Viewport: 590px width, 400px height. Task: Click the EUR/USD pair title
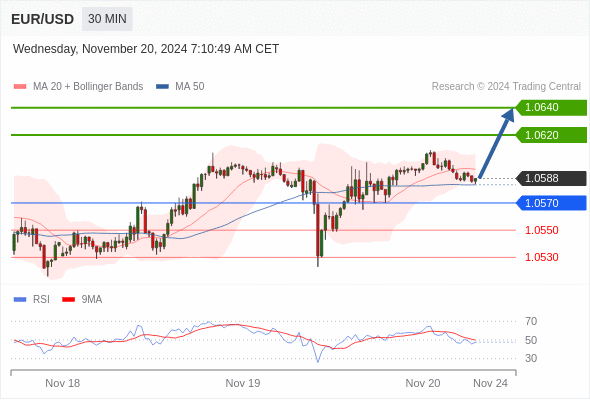tap(43, 19)
